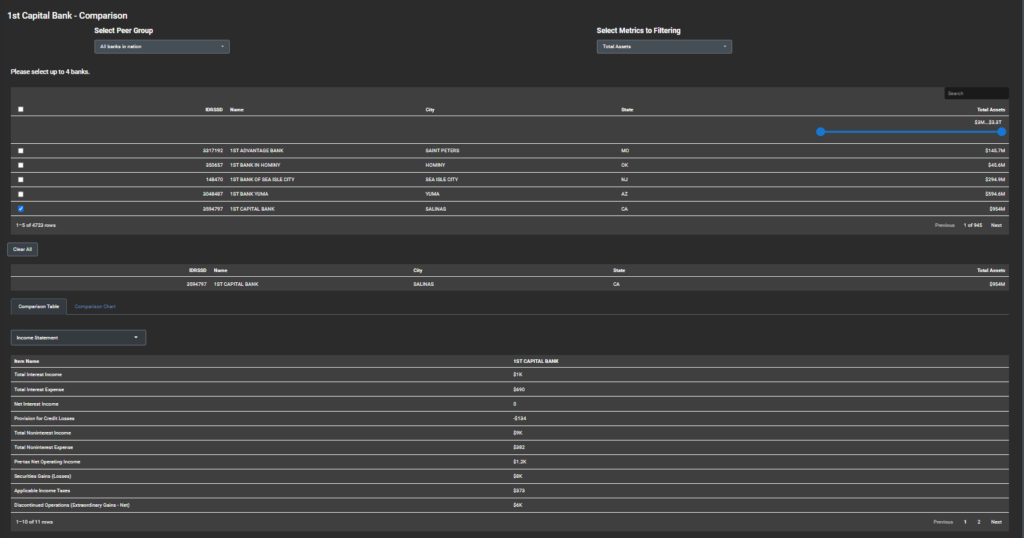
Task: Click the State column header in bank list
Action: (627, 109)
